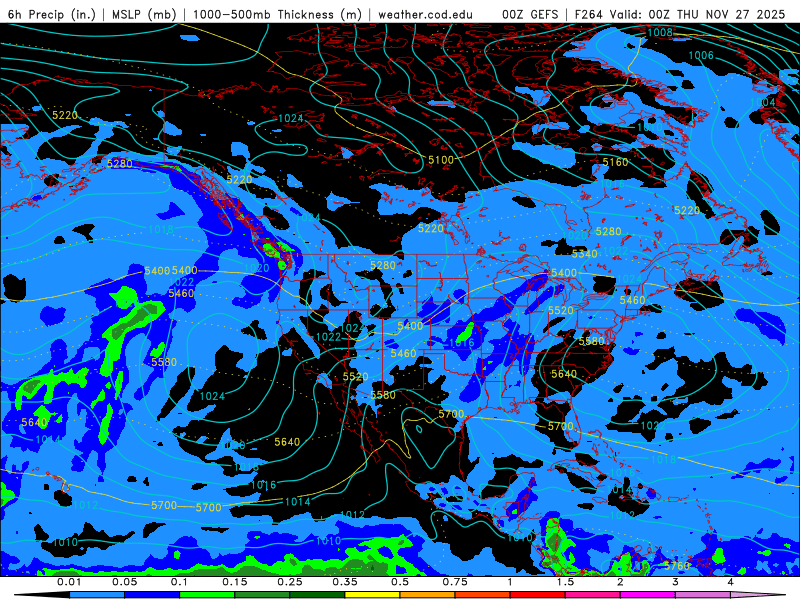
Task: Pick the light blue 0.01 legend swatch
Action: click(97, 595)
